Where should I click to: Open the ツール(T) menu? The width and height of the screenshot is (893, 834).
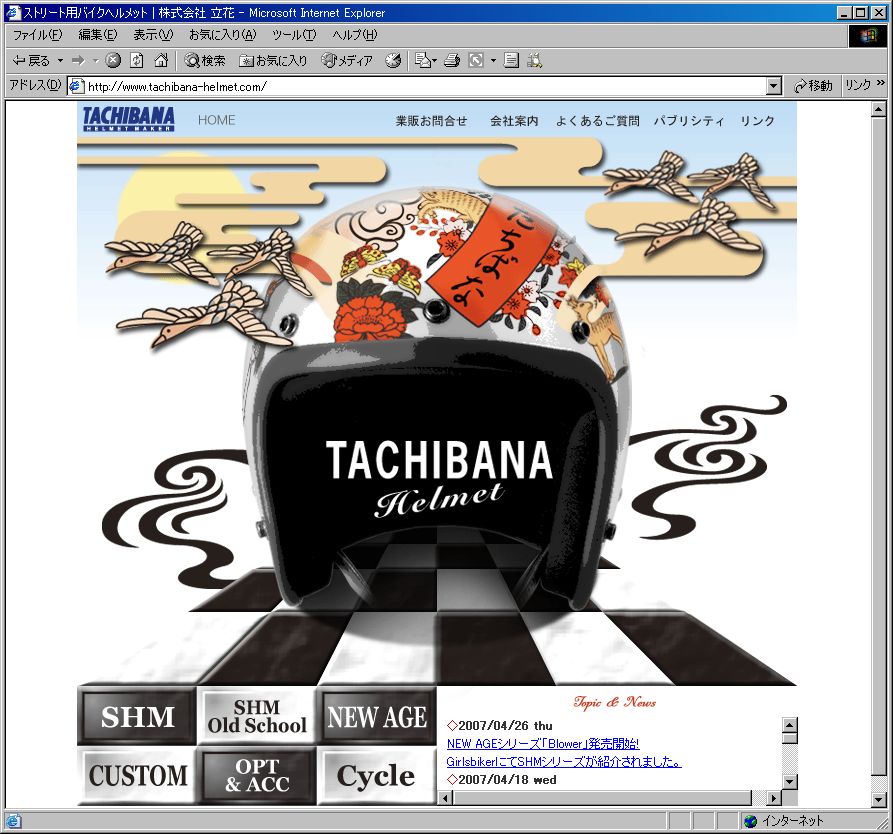pos(294,35)
